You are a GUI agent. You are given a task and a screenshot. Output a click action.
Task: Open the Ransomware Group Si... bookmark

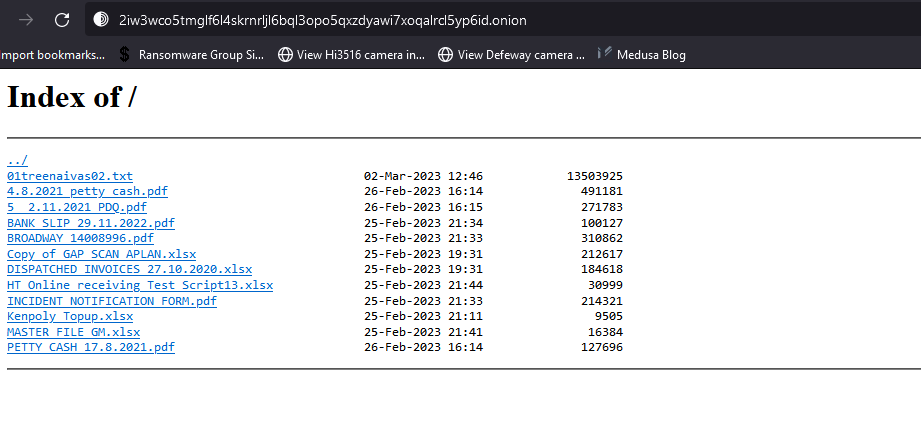(191, 55)
